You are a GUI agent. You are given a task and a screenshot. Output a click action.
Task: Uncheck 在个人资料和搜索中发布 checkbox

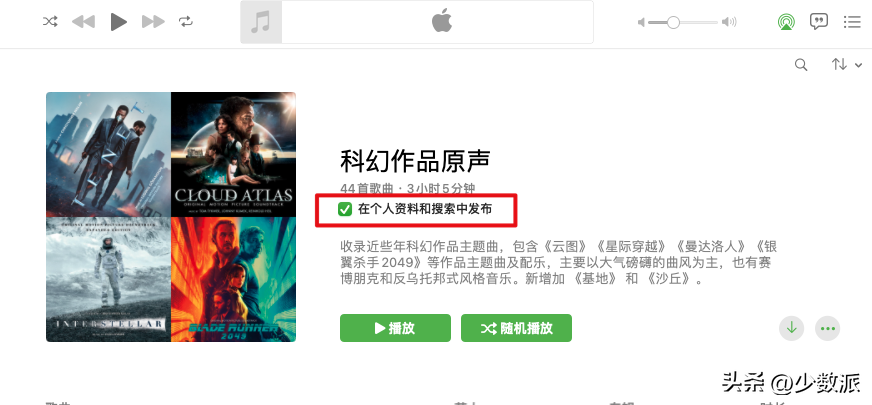(345, 210)
